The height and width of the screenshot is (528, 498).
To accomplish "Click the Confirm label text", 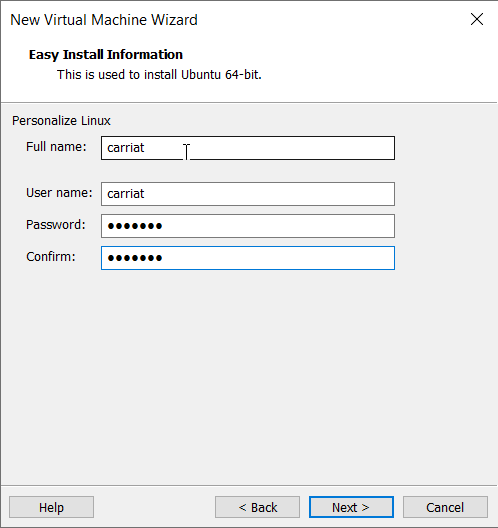I will click(x=51, y=257).
